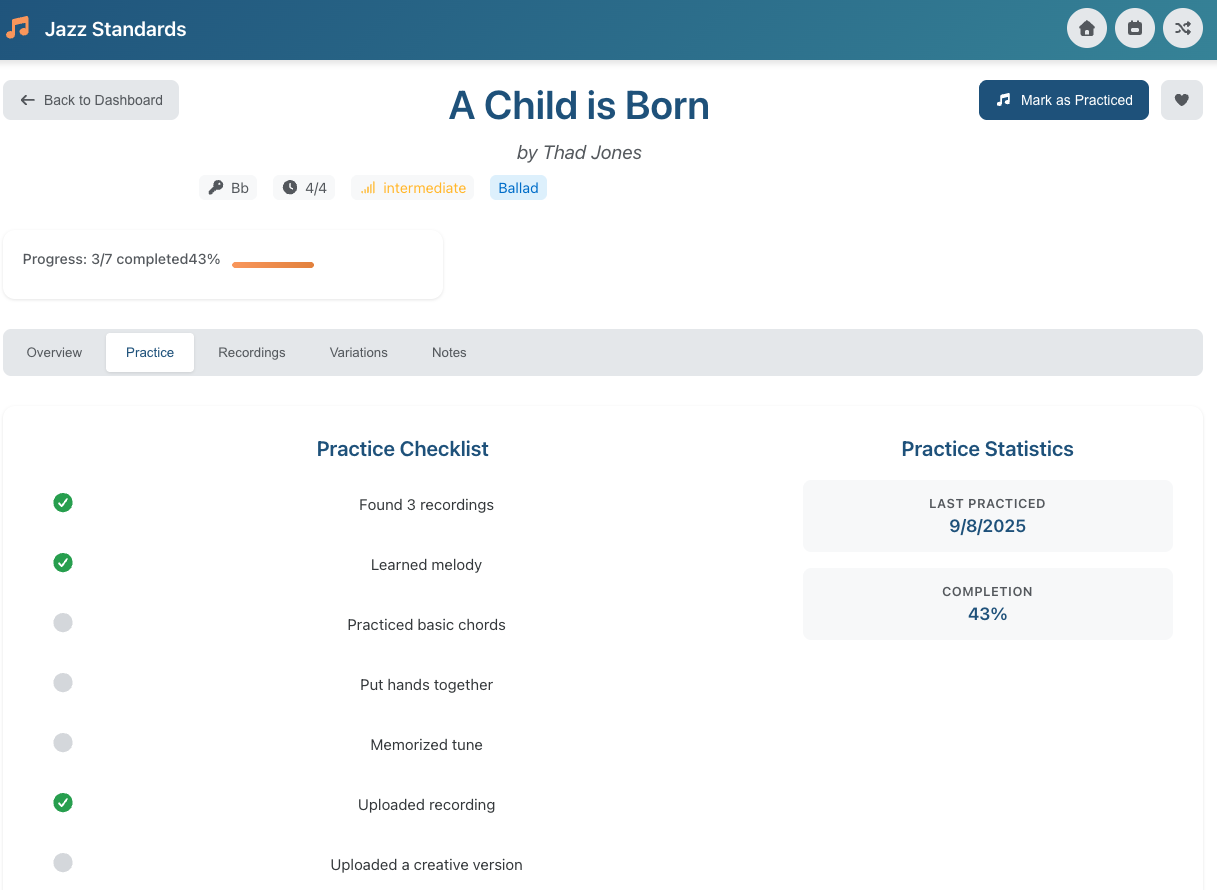Favorite the tune with heart icon

[1181, 100]
